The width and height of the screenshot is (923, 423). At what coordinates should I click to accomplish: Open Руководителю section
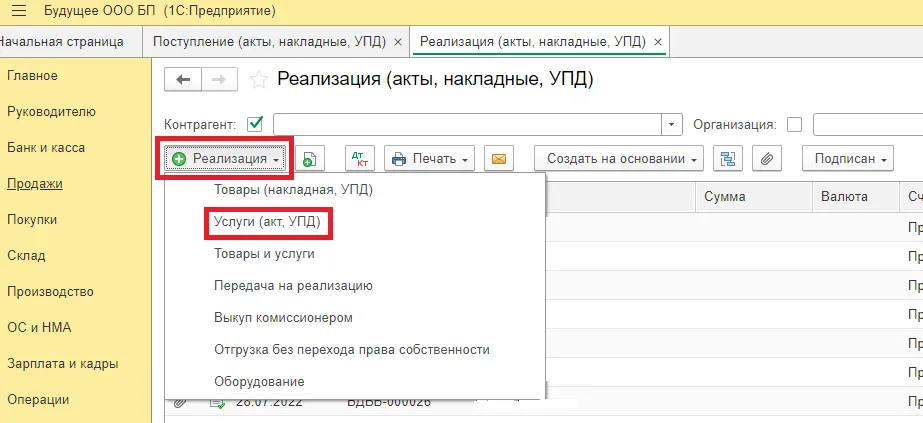pyautogui.click(x=51, y=112)
